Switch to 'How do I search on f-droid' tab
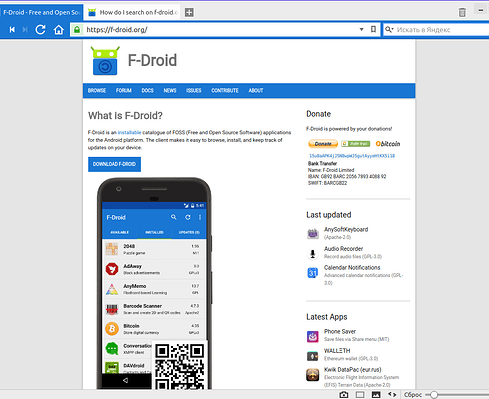 coord(133,12)
